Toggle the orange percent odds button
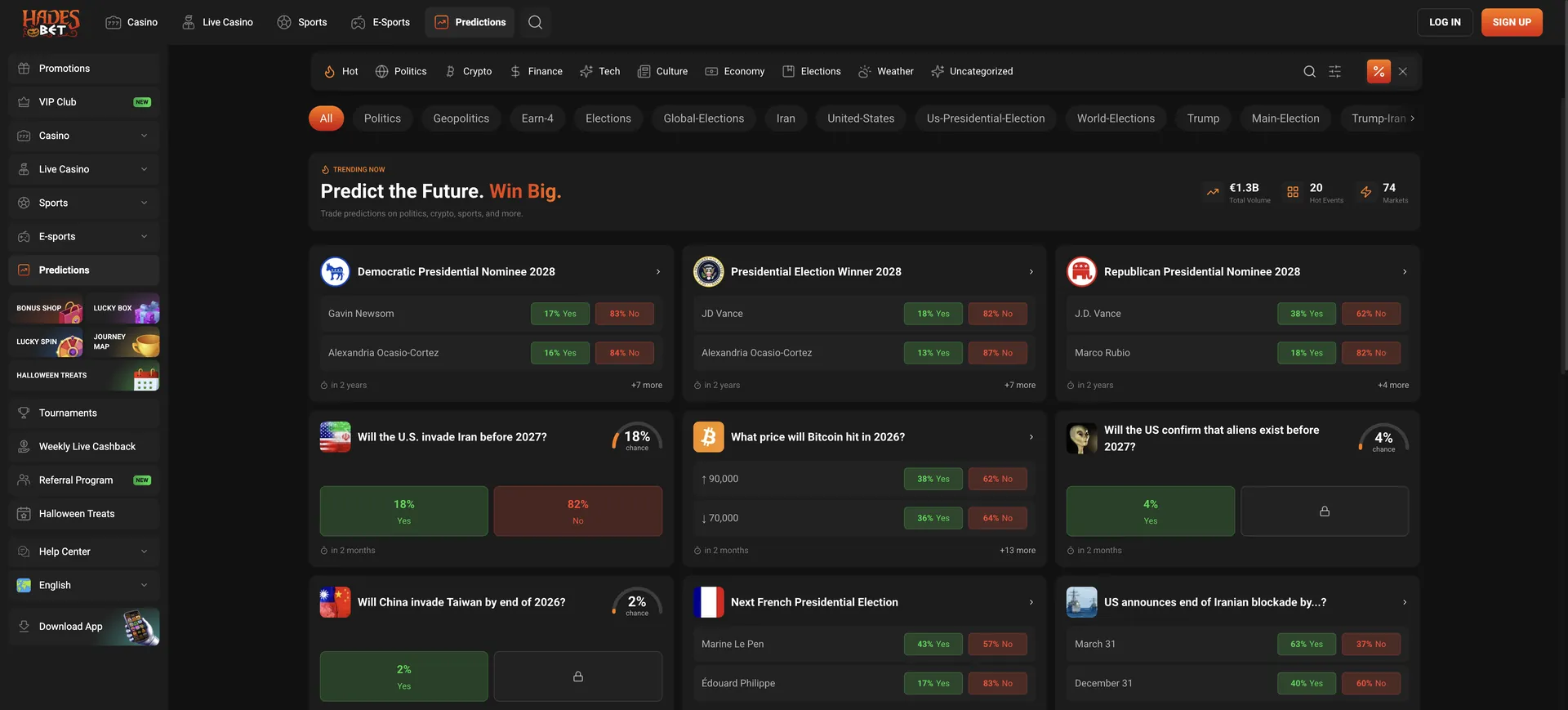This screenshot has height=710, width=1568. tap(1379, 71)
